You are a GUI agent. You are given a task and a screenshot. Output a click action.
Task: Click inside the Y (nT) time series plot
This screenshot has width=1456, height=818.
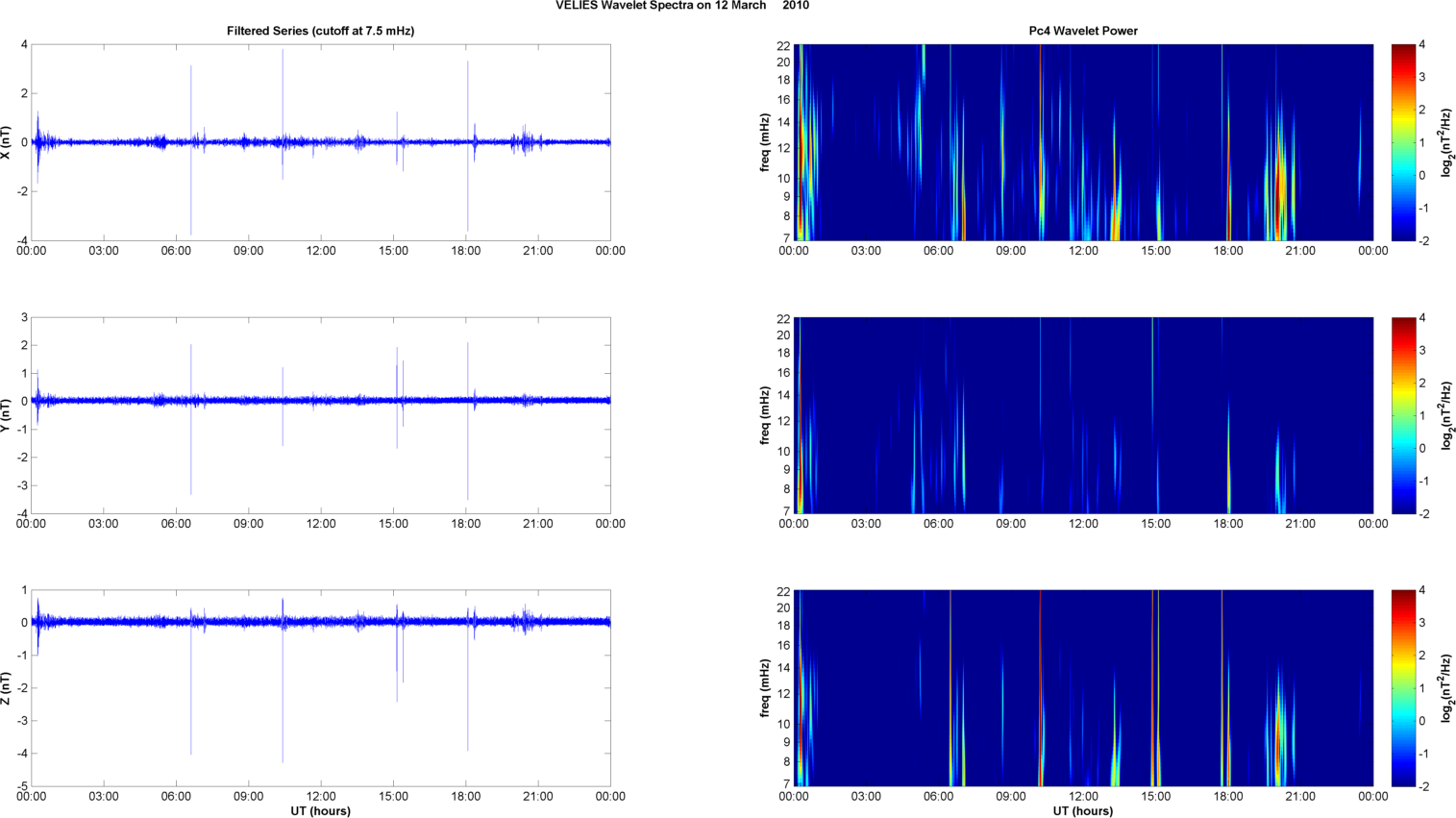coord(320,452)
